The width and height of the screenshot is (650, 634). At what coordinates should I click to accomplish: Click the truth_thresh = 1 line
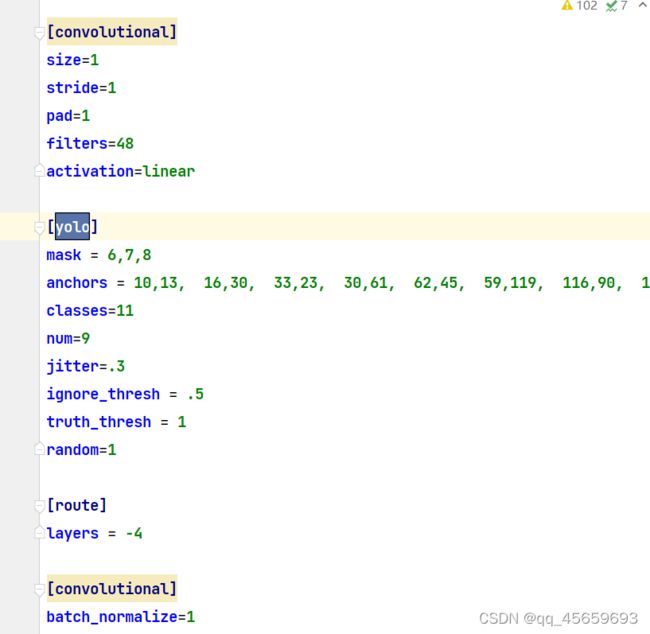coord(116,422)
